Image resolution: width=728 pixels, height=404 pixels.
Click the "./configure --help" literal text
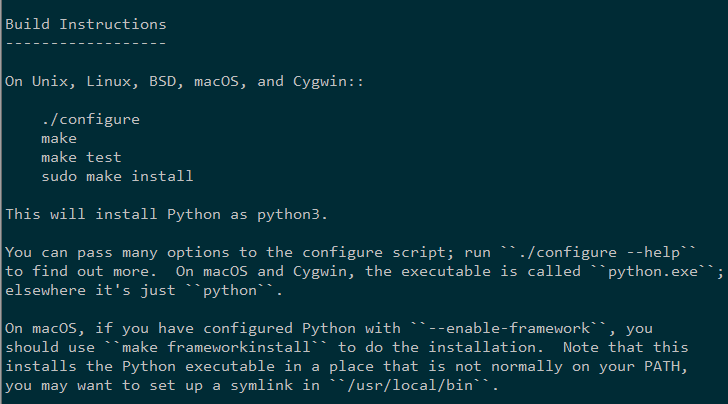598,253
